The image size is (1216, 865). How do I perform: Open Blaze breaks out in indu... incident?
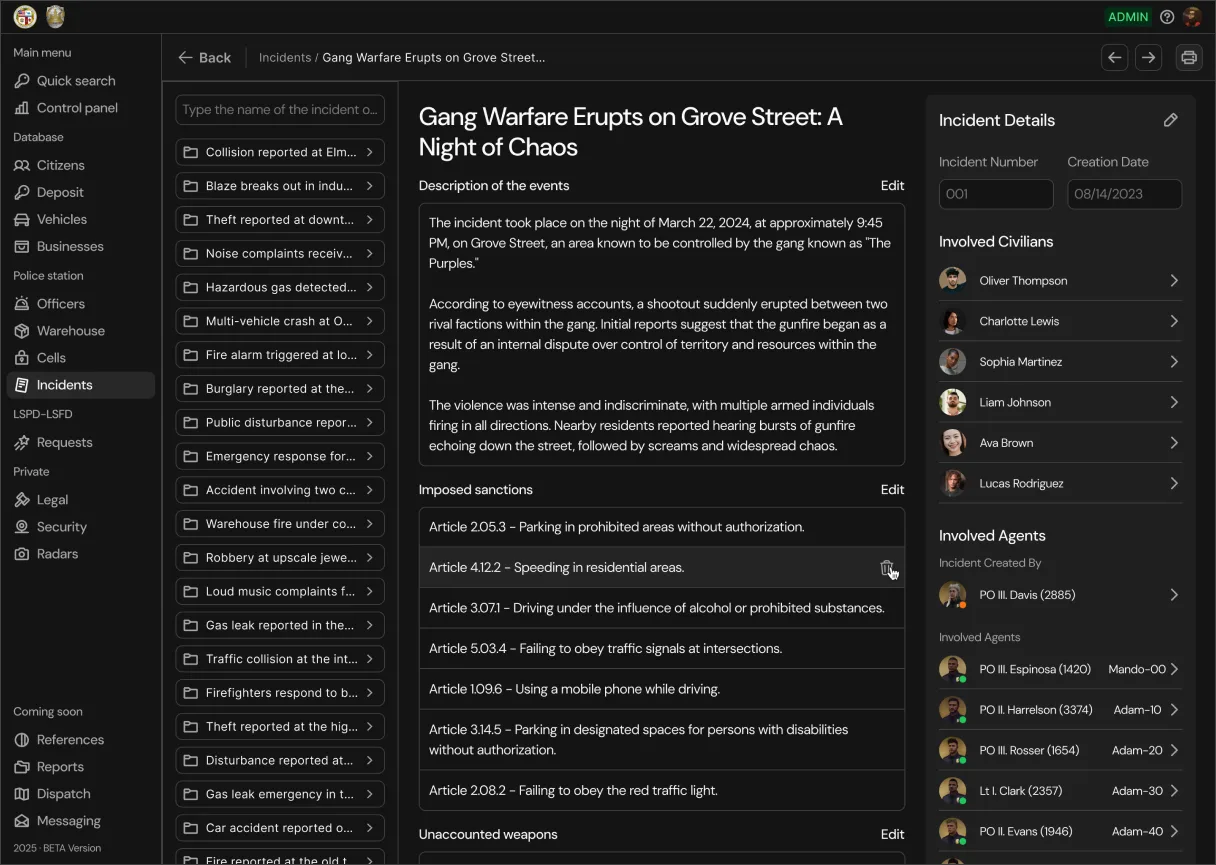point(280,186)
